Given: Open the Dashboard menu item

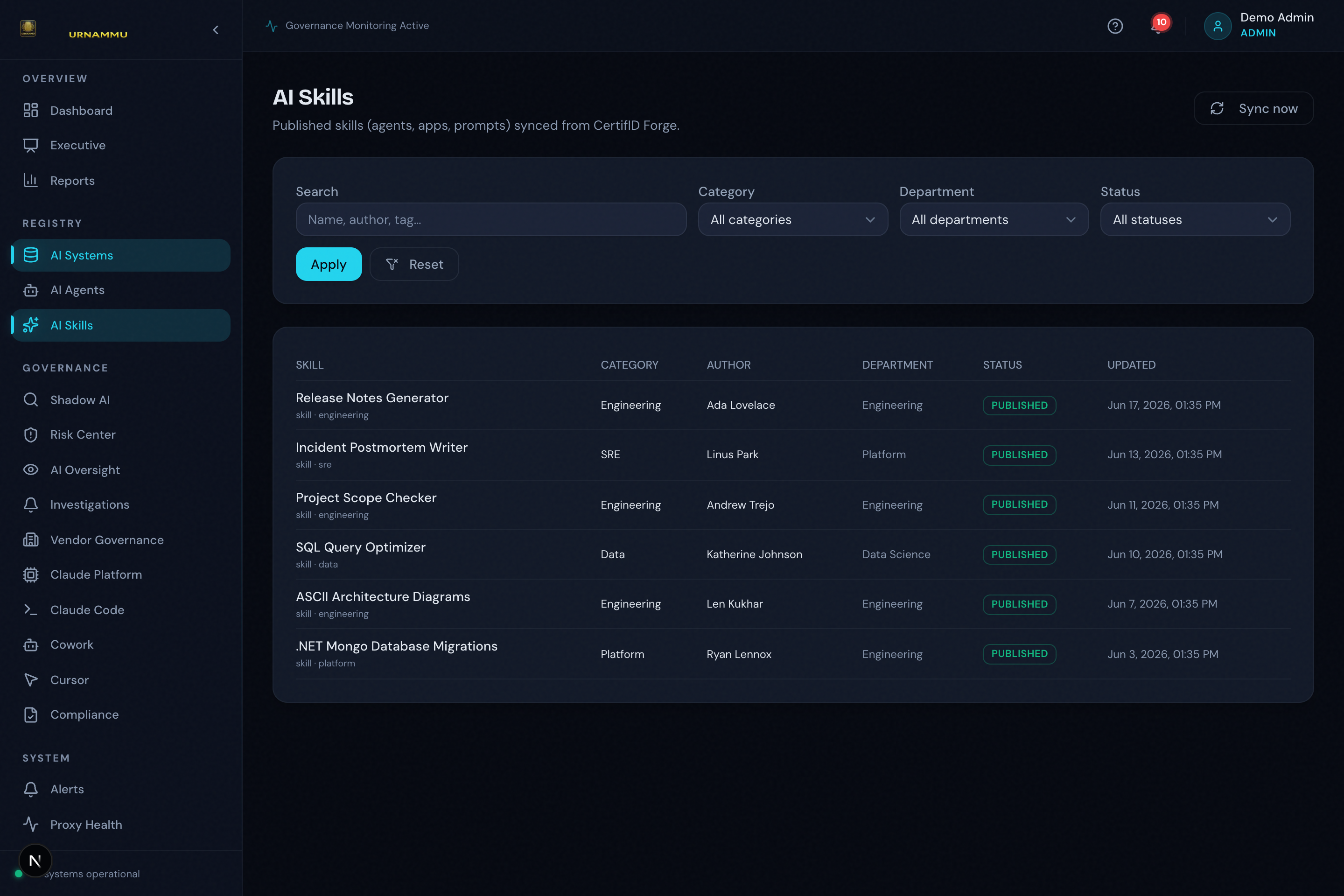Looking at the screenshot, I should tap(120, 110).
